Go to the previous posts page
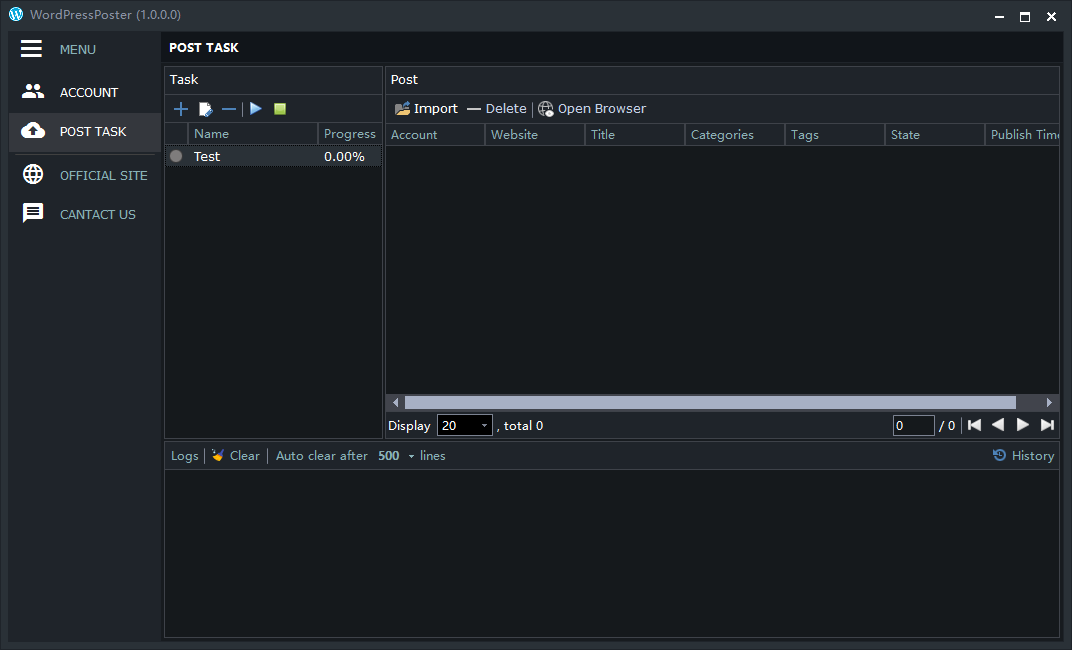Viewport: 1072px width, 650px height. pyautogui.click(x=998, y=425)
